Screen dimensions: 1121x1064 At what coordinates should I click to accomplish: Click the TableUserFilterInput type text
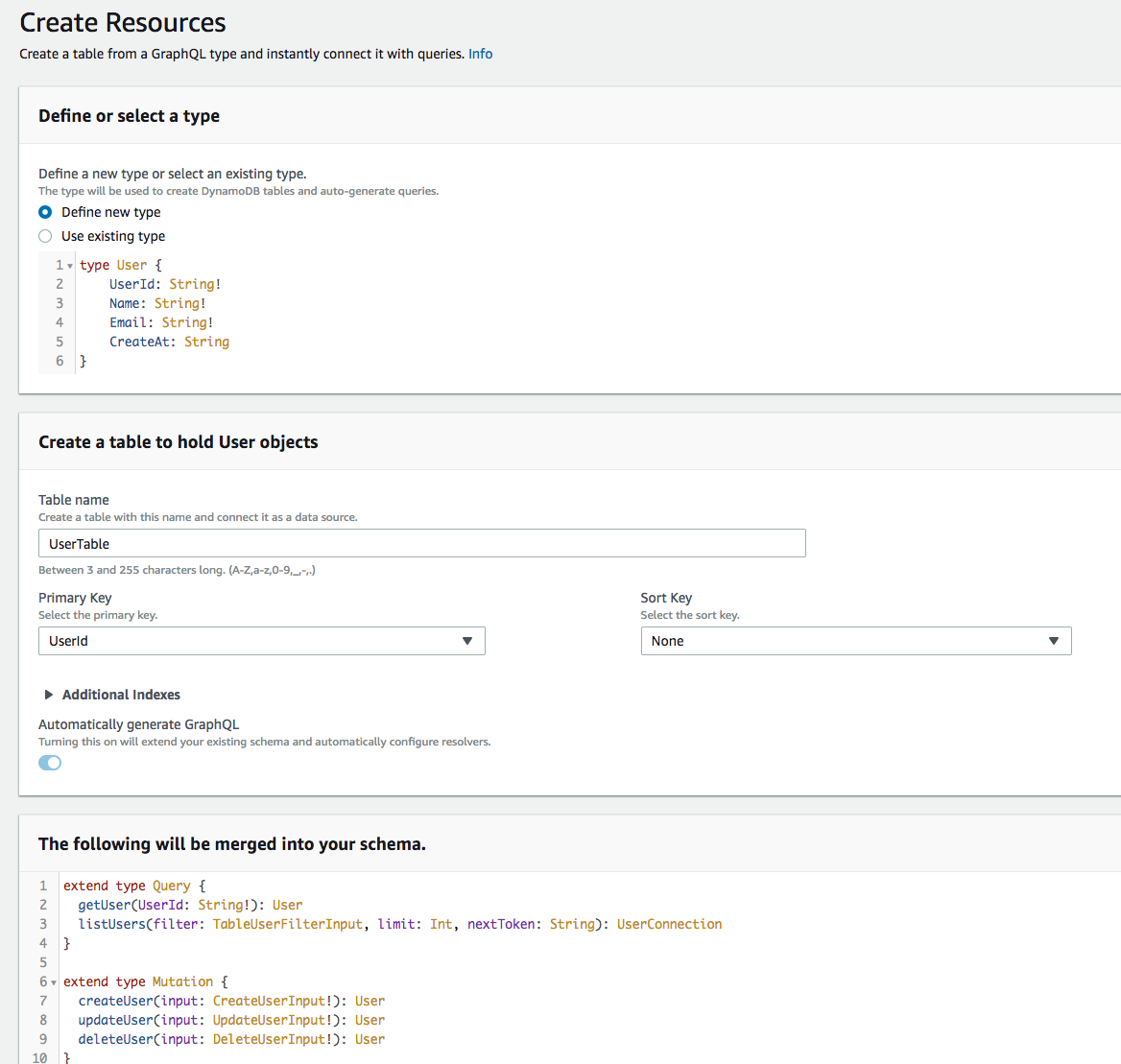click(287, 925)
